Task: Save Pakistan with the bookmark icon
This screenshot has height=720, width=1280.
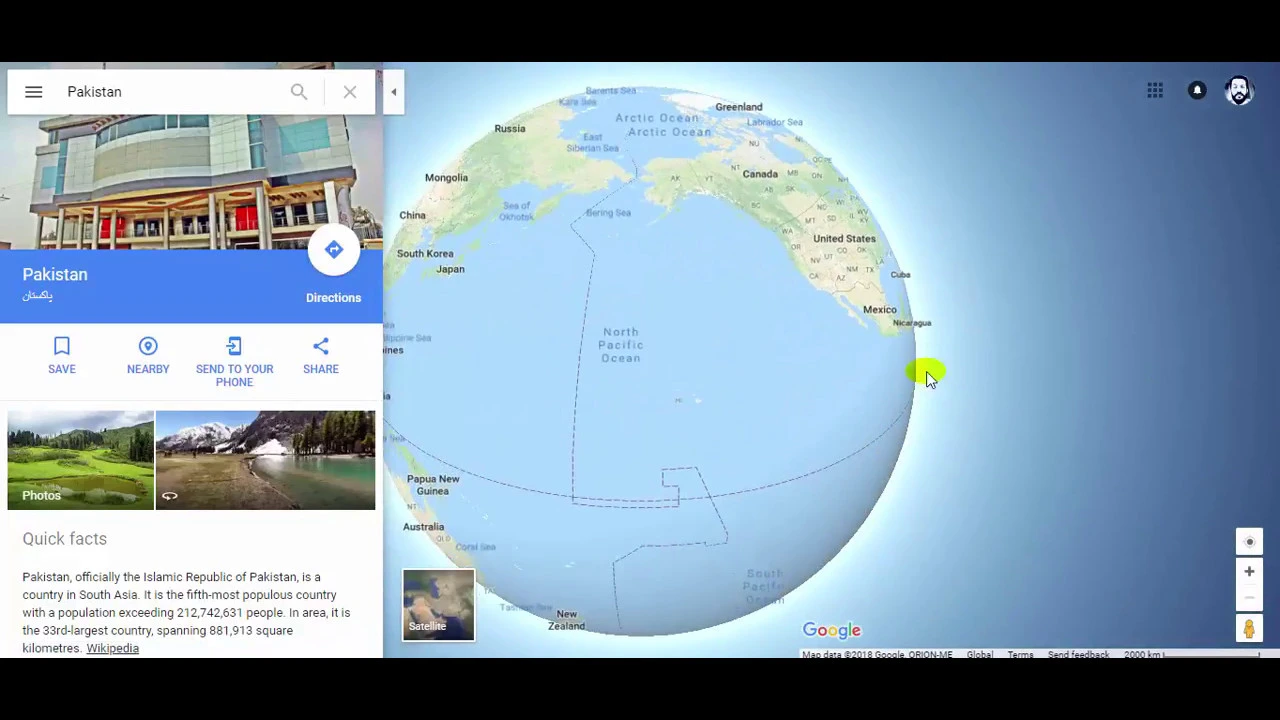Action: (62, 346)
